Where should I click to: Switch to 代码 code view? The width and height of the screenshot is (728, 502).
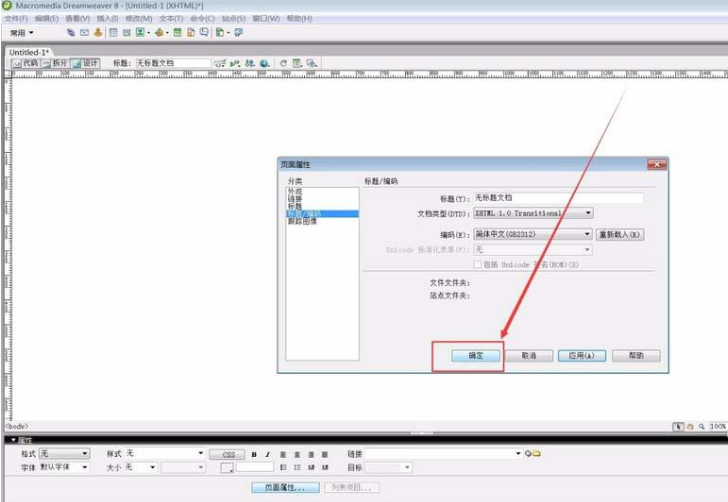[x=26, y=63]
